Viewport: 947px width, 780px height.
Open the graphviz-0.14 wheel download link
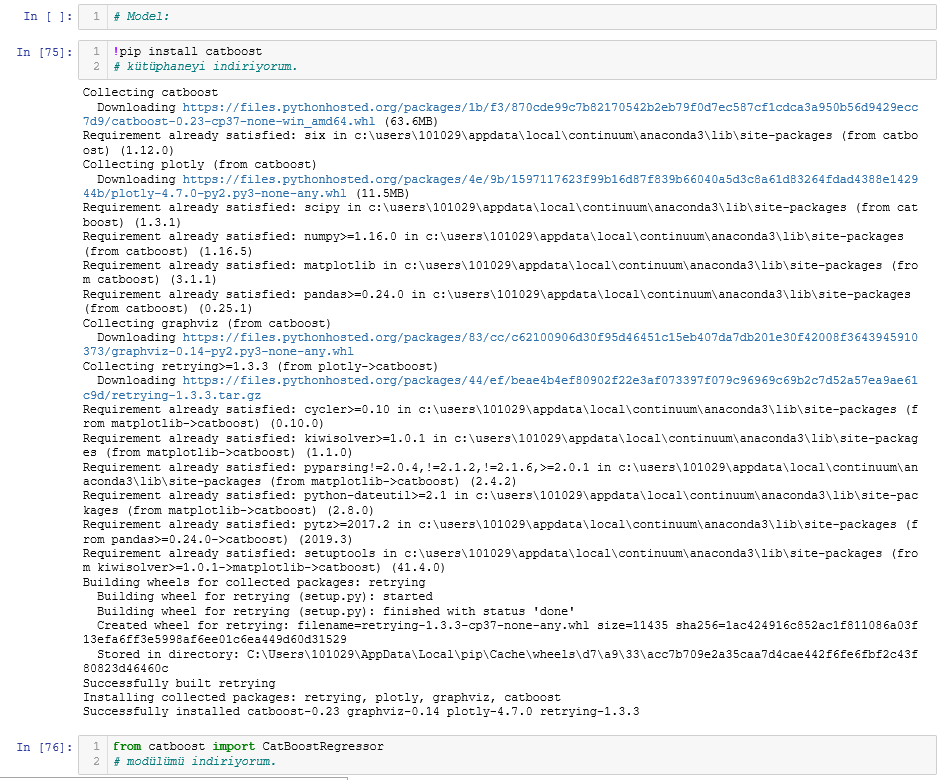(500, 338)
